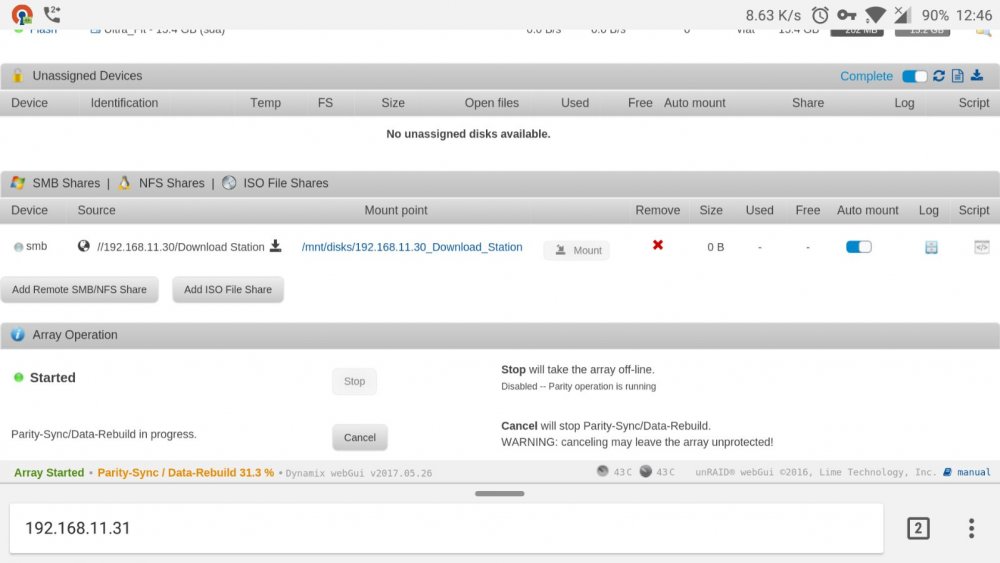Click the Share column header in Unassigned Devices
Screen dimensions: 1000x563
coord(807,103)
